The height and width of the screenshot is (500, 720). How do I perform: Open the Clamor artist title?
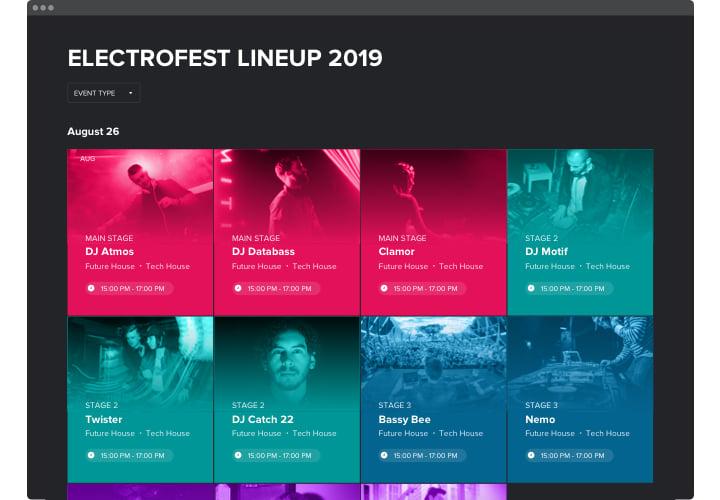(x=396, y=252)
